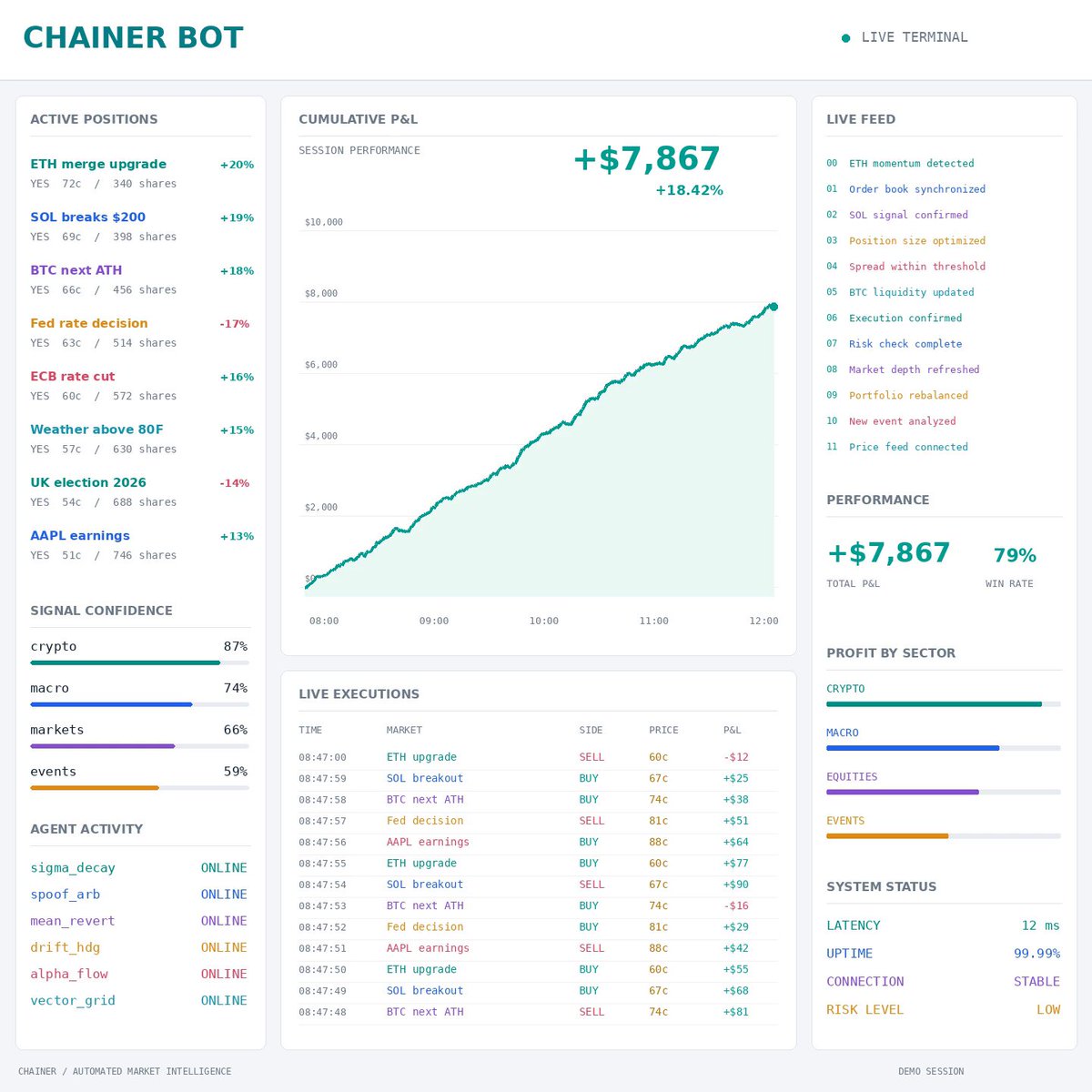This screenshot has width=1092, height=1092.
Task: Open the ECB rate cut position
Action: point(142,385)
